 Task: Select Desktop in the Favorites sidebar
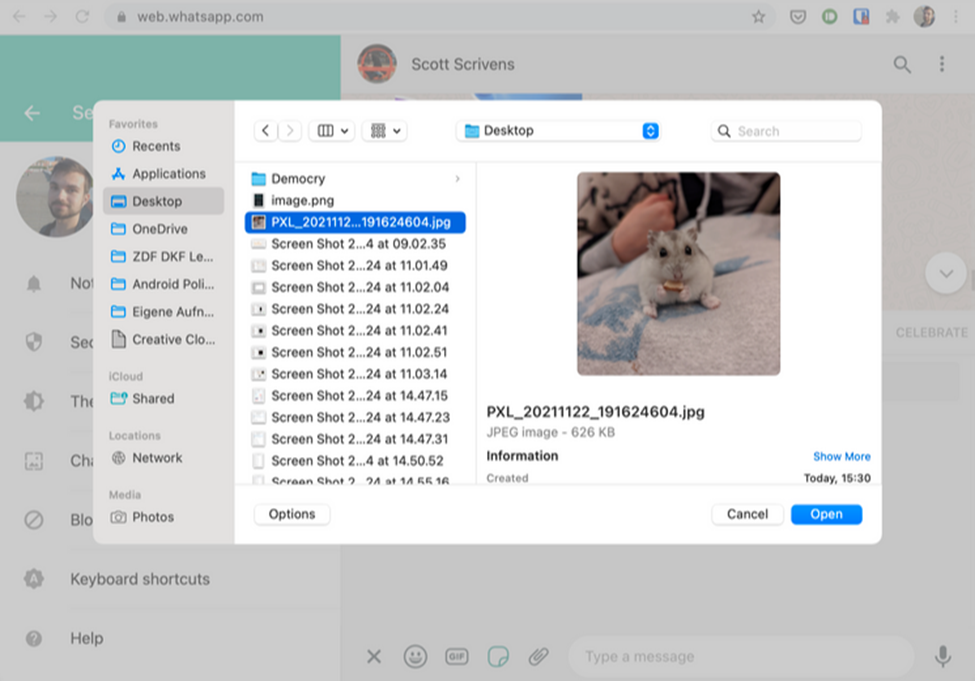164,201
